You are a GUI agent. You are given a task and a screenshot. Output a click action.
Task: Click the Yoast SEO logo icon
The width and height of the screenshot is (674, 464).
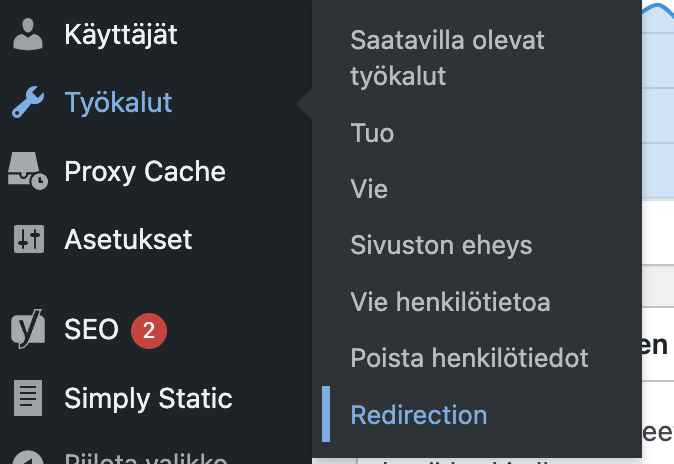coord(28,329)
